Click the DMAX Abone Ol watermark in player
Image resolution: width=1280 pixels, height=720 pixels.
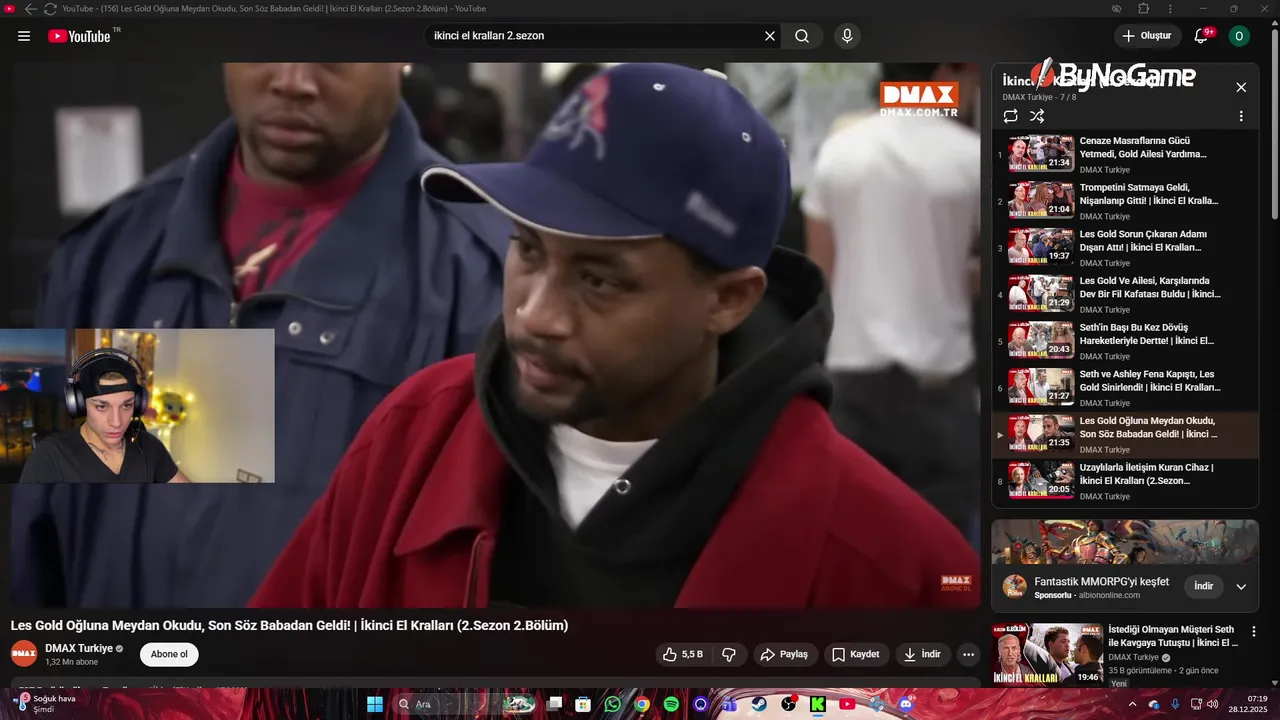(x=956, y=583)
